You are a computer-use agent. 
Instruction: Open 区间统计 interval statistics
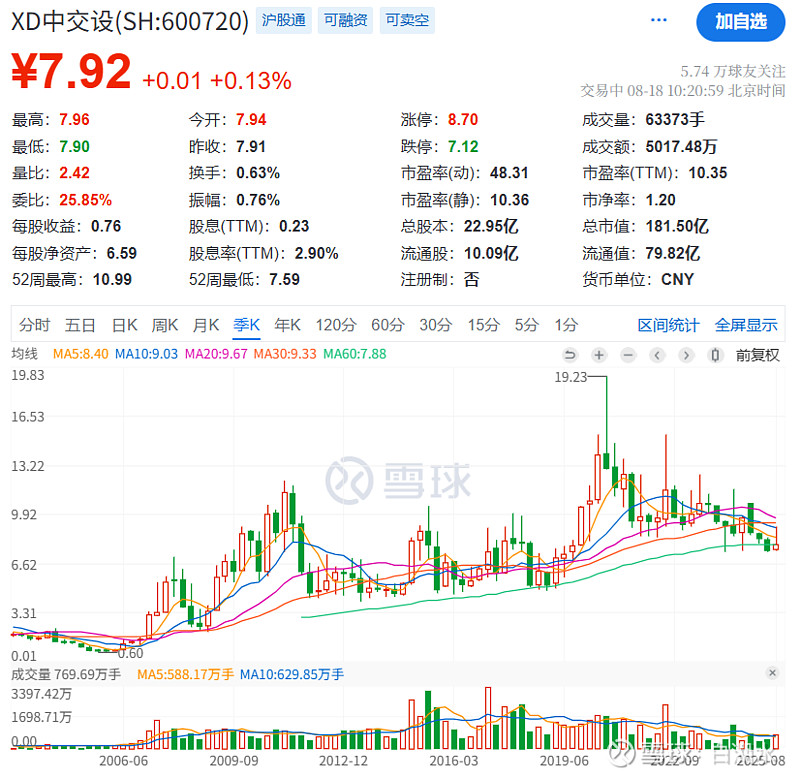pyautogui.click(x=668, y=325)
